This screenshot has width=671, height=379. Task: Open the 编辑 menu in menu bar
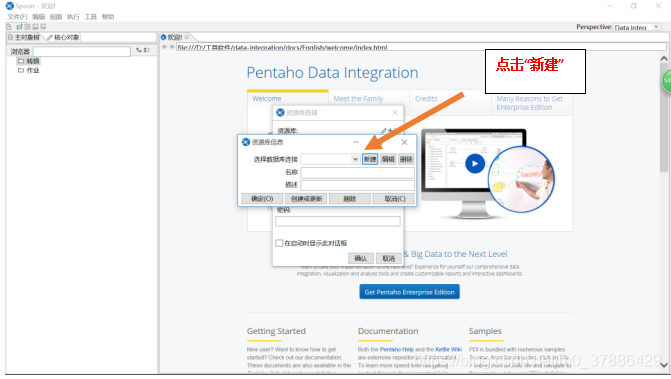39,17
